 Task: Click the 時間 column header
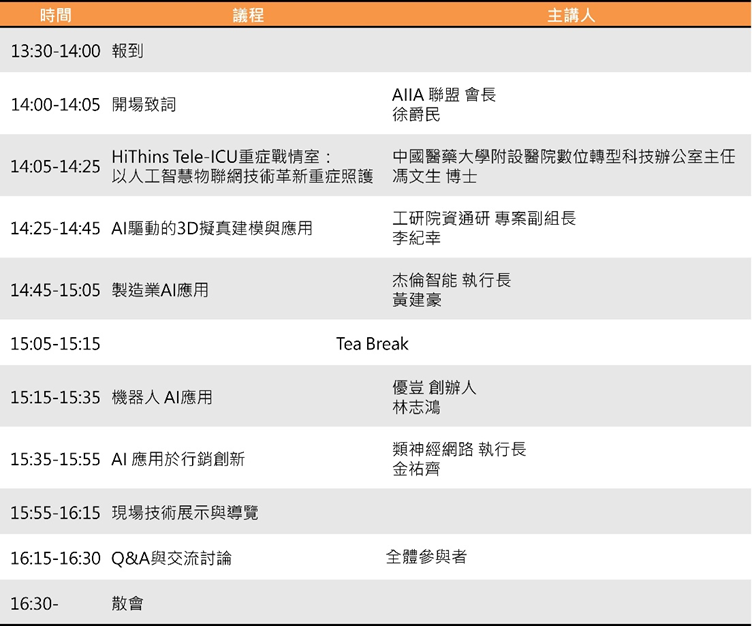[55, 16]
